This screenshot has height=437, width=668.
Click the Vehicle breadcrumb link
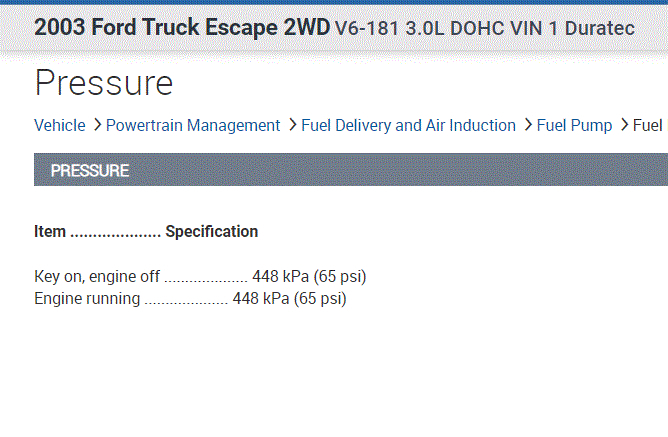(59, 125)
